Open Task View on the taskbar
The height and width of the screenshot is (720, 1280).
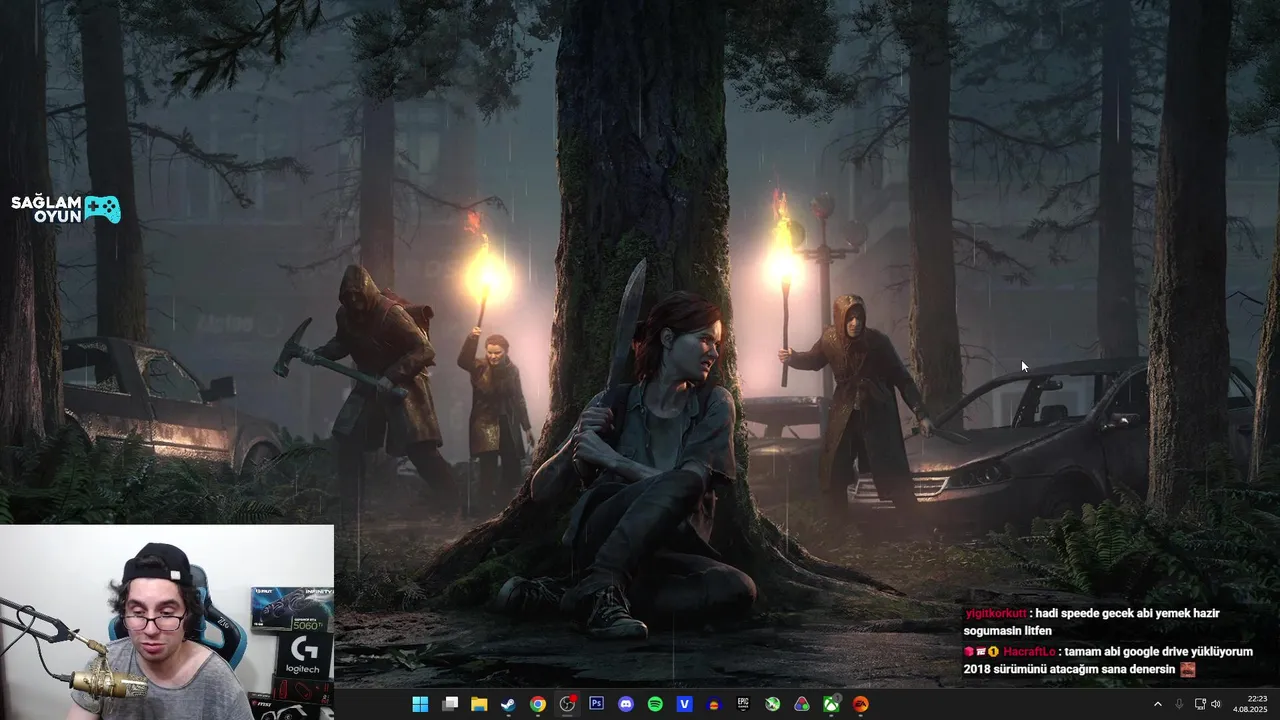[450, 704]
